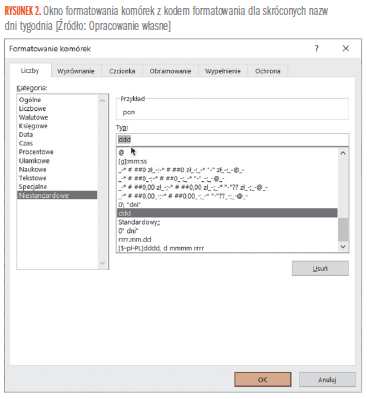Close the Formatowanie komórek dialog
Viewport: 367px width, 399px height.
[x=346, y=49]
